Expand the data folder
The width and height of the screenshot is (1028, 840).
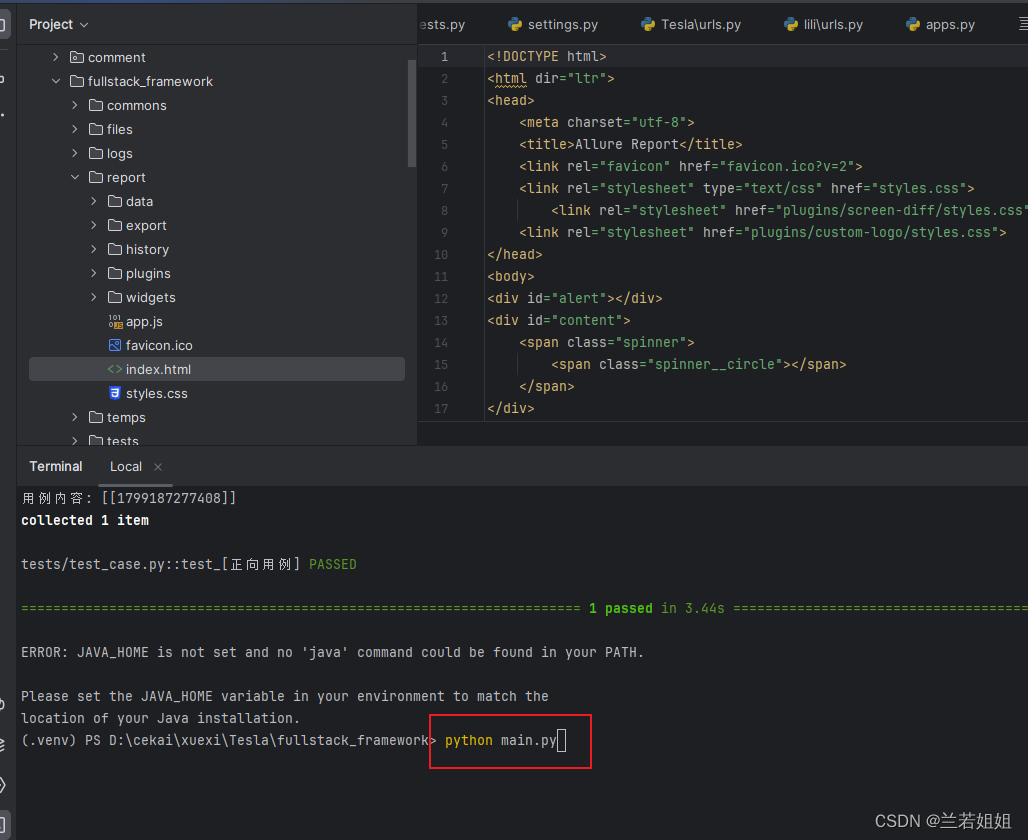(94, 201)
